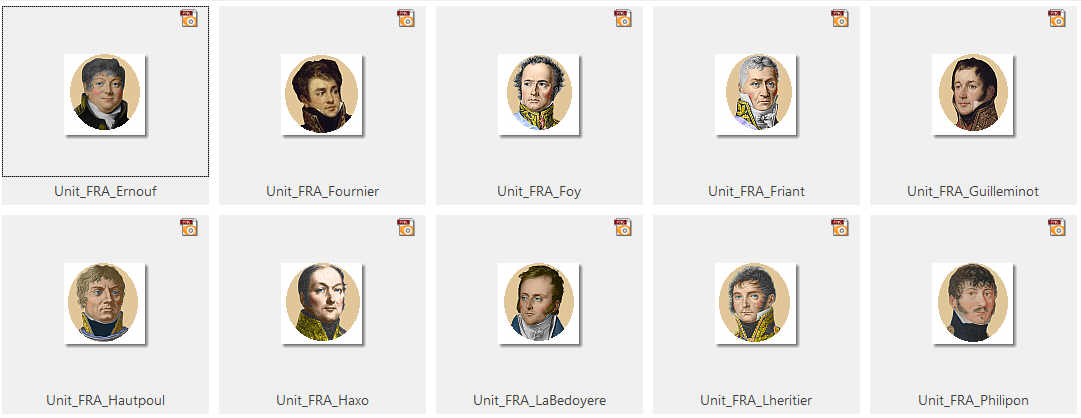
Task: Click the file type badge on Ernouf tile
Action: click(189, 19)
